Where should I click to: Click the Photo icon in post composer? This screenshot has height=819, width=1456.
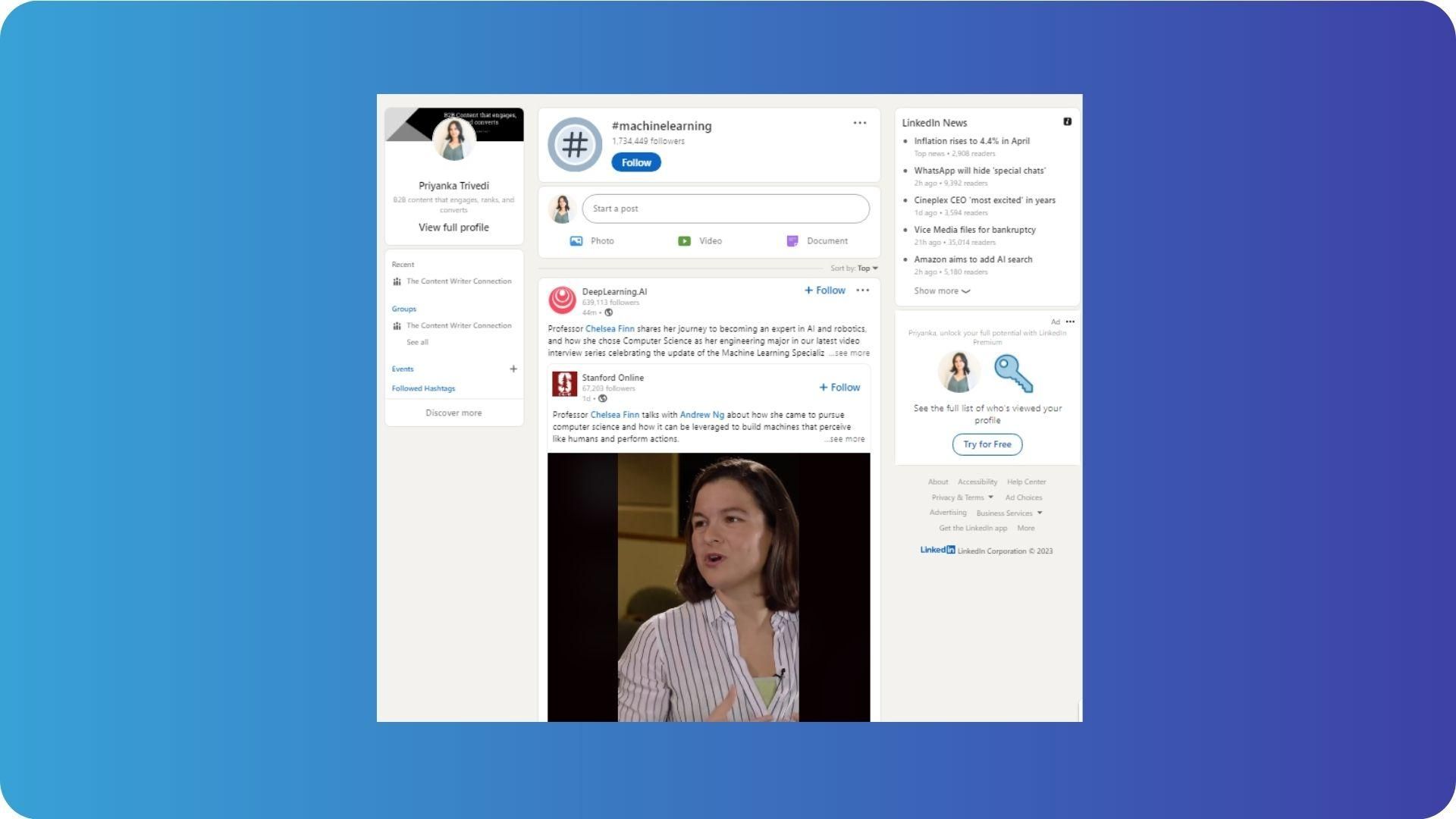coord(576,241)
